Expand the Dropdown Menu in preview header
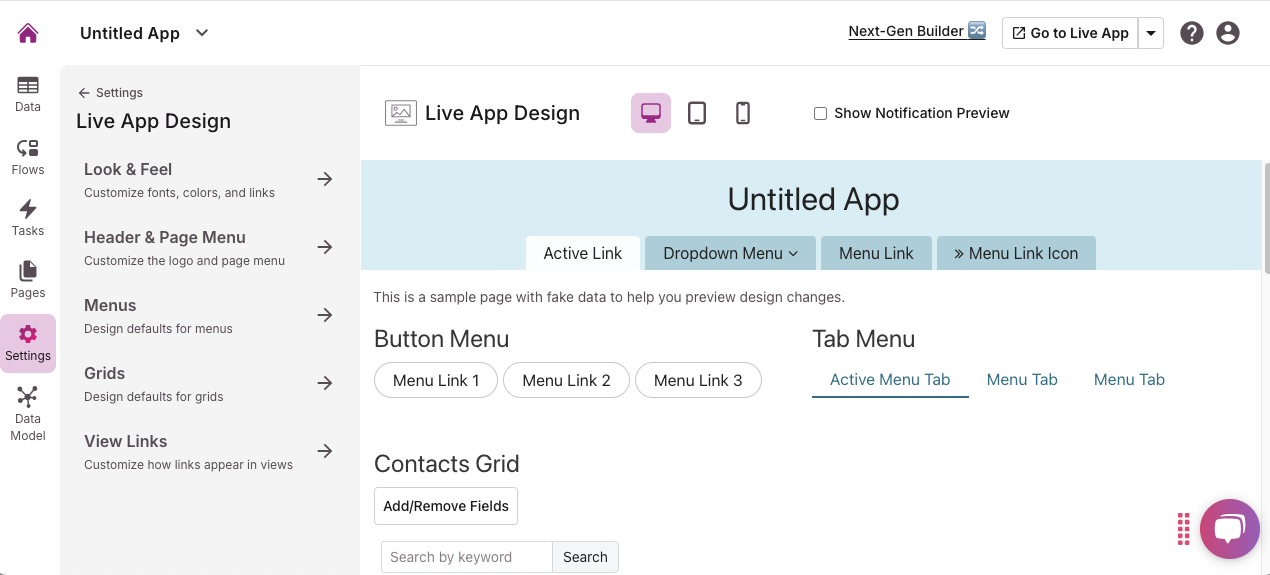This screenshot has width=1270, height=575. coord(730,253)
